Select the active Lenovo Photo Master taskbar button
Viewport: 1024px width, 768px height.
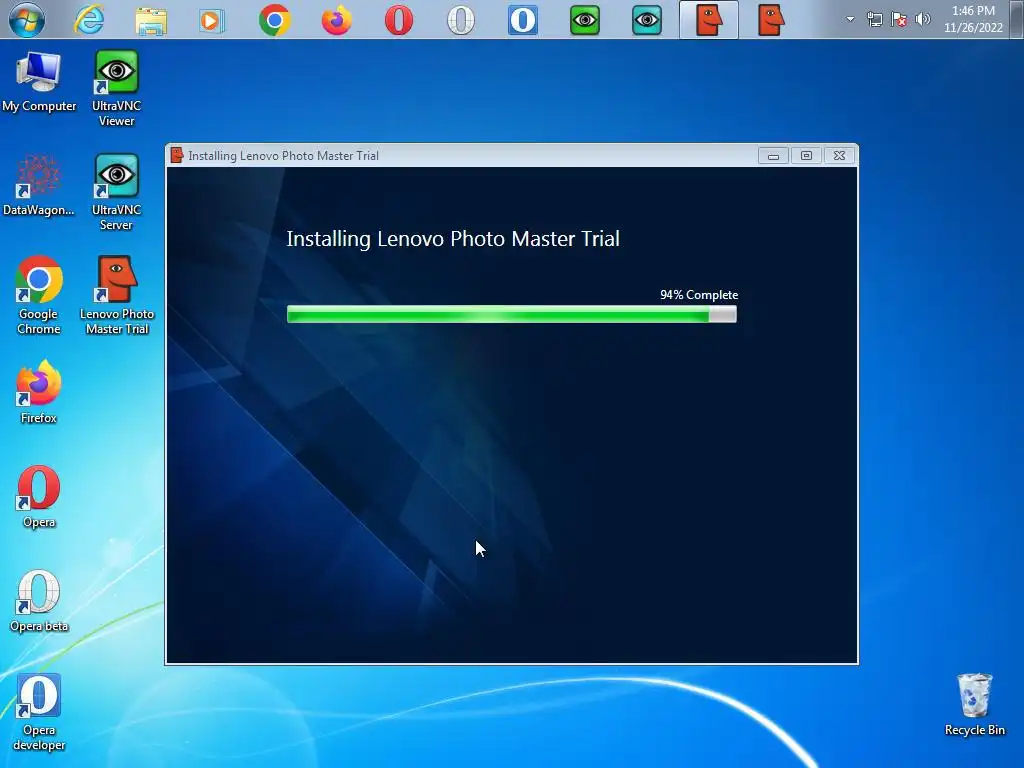tap(709, 20)
